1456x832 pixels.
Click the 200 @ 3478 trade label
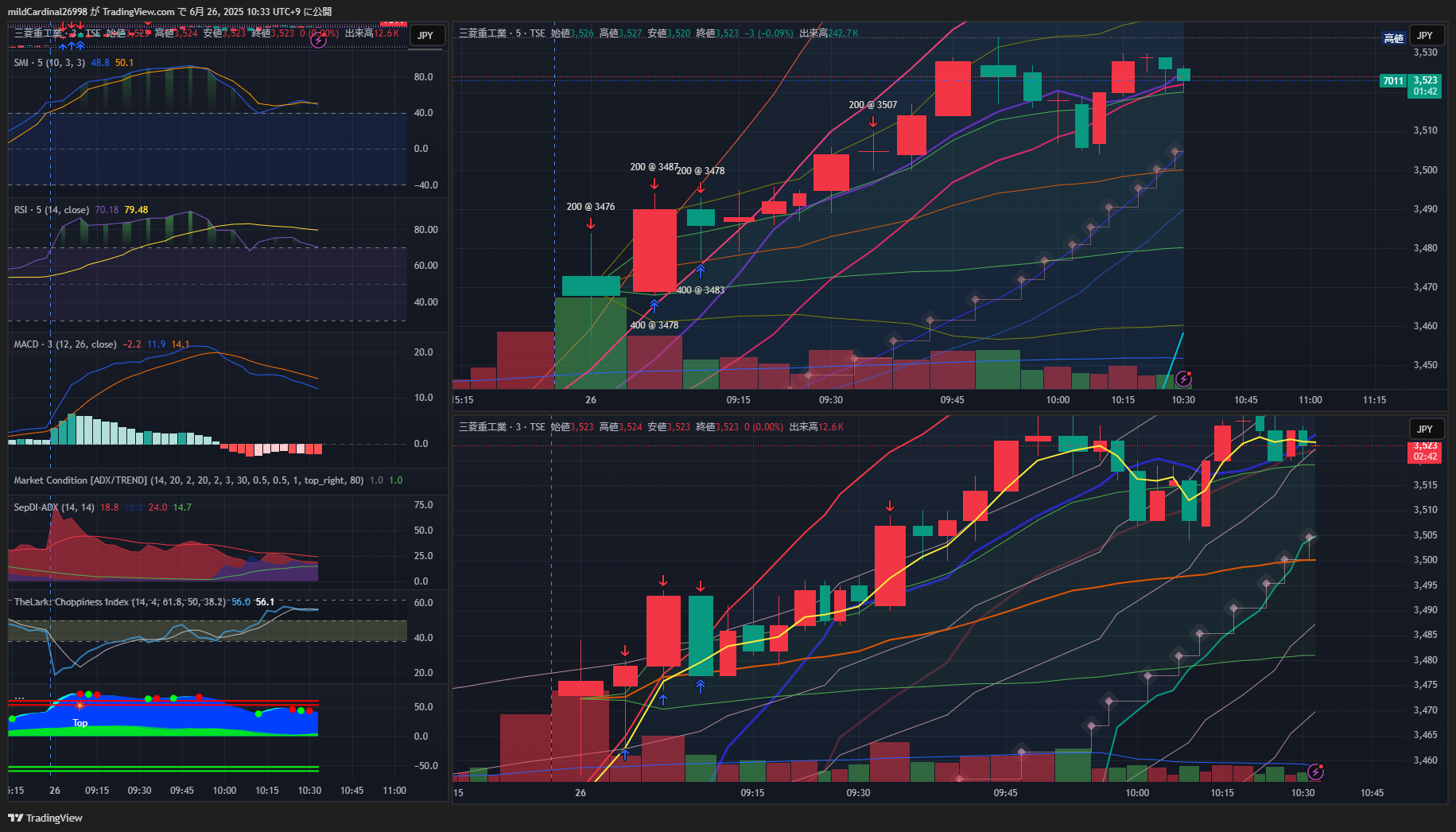[701, 171]
